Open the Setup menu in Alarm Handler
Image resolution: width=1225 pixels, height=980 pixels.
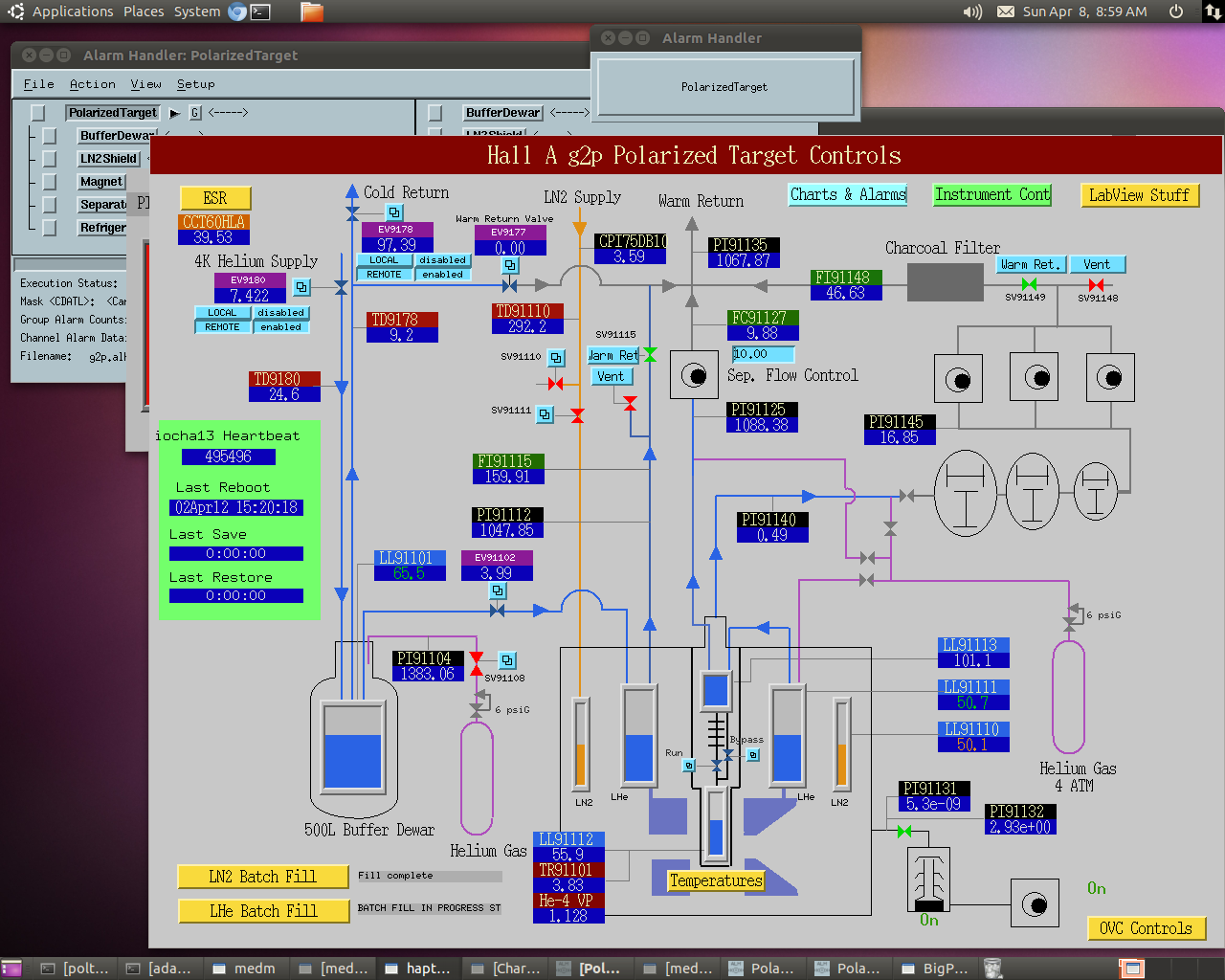click(x=195, y=84)
